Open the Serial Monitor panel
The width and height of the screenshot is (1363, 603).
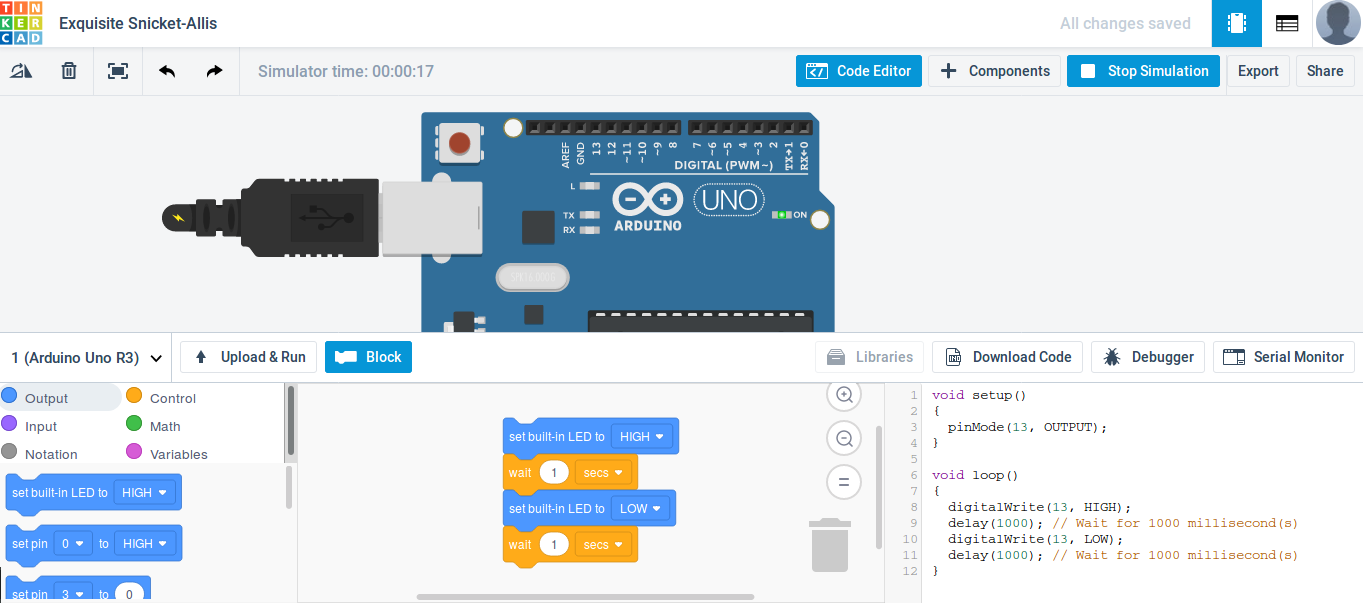1283,357
